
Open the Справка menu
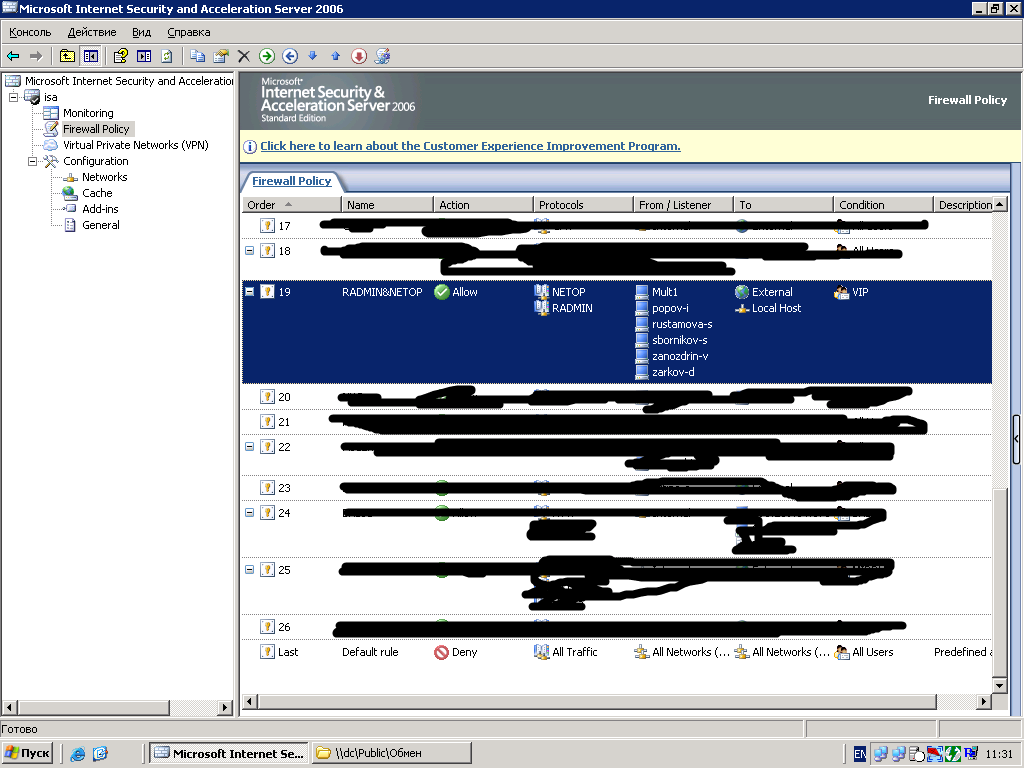click(189, 32)
